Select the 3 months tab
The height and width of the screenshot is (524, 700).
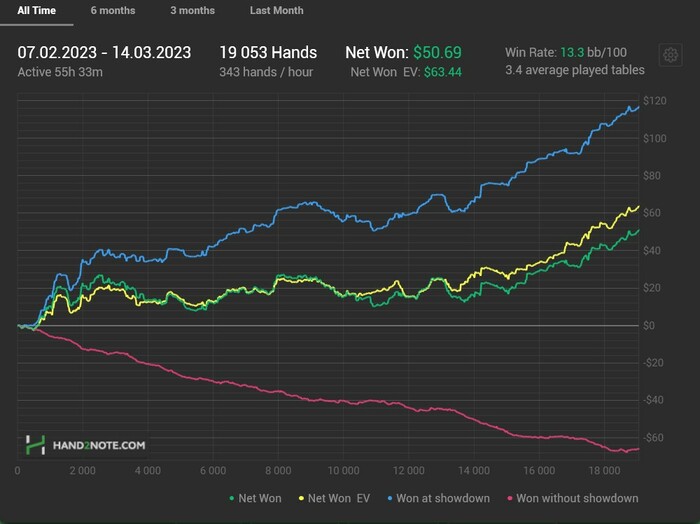coord(192,11)
